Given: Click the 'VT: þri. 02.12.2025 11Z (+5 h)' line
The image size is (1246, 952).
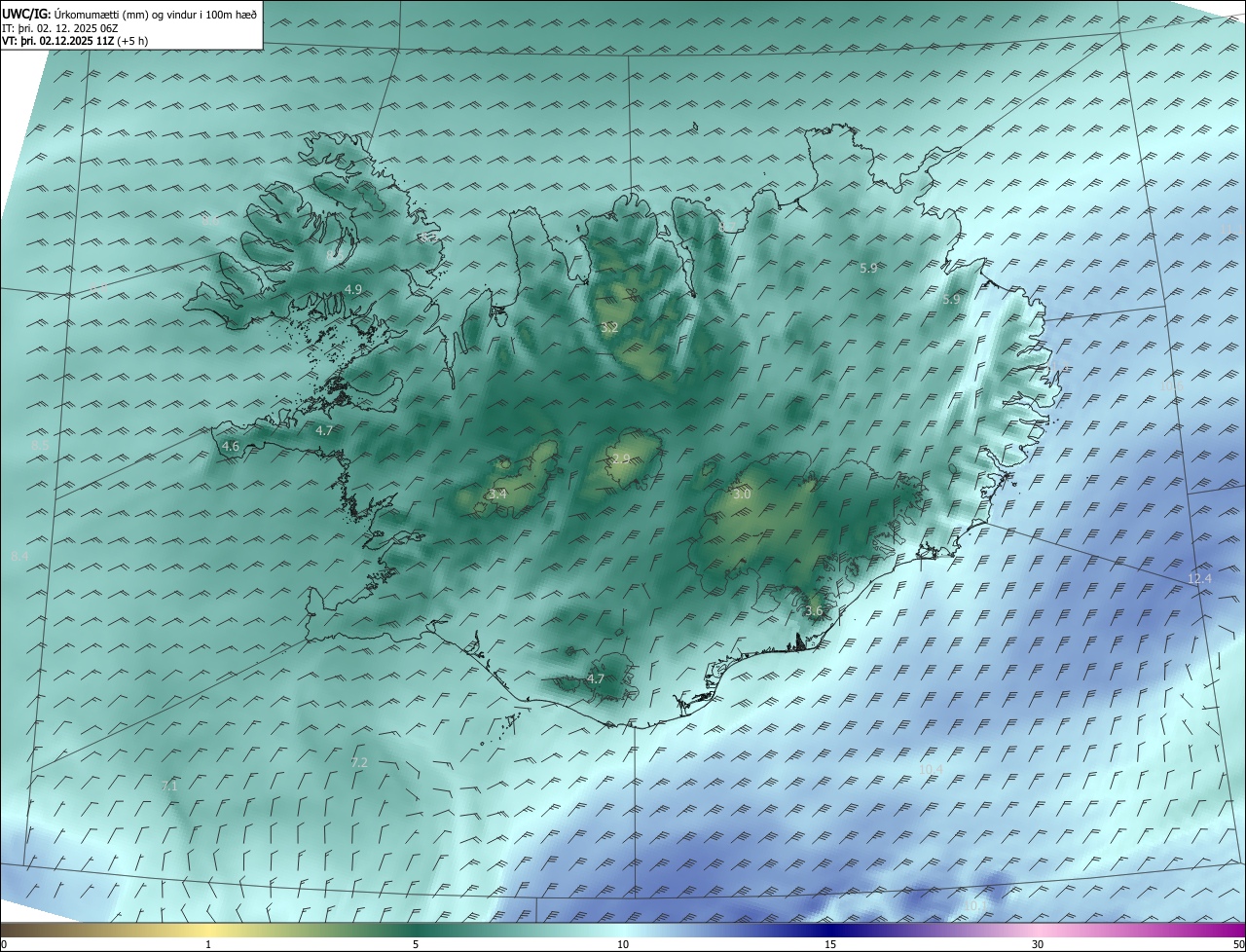Looking at the screenshot, I should point(75,41).
